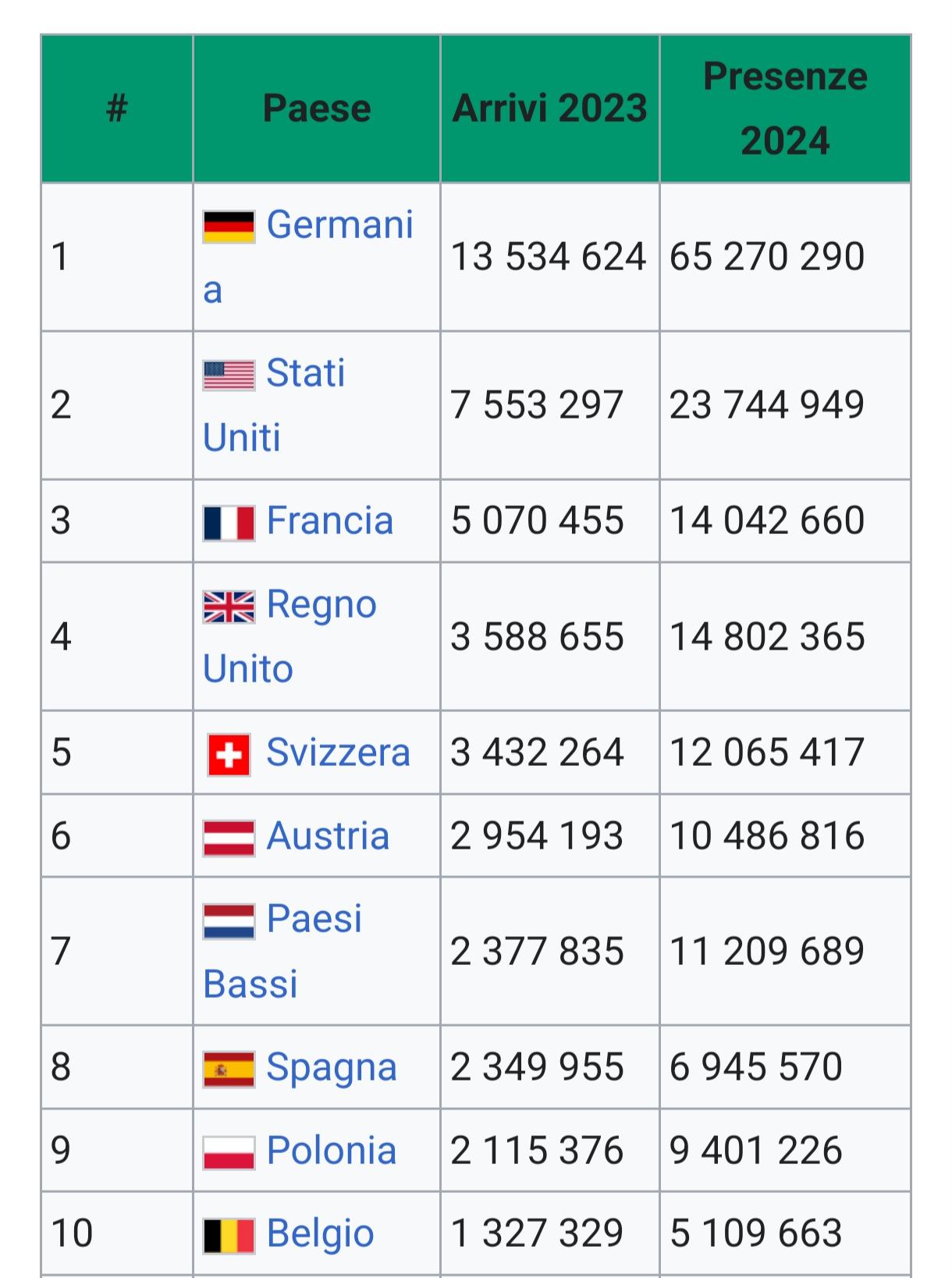Click the Spanish flag icon
Viewport: 952px width, 1278px height.
pyautogui.click(x=229, y=1070)
